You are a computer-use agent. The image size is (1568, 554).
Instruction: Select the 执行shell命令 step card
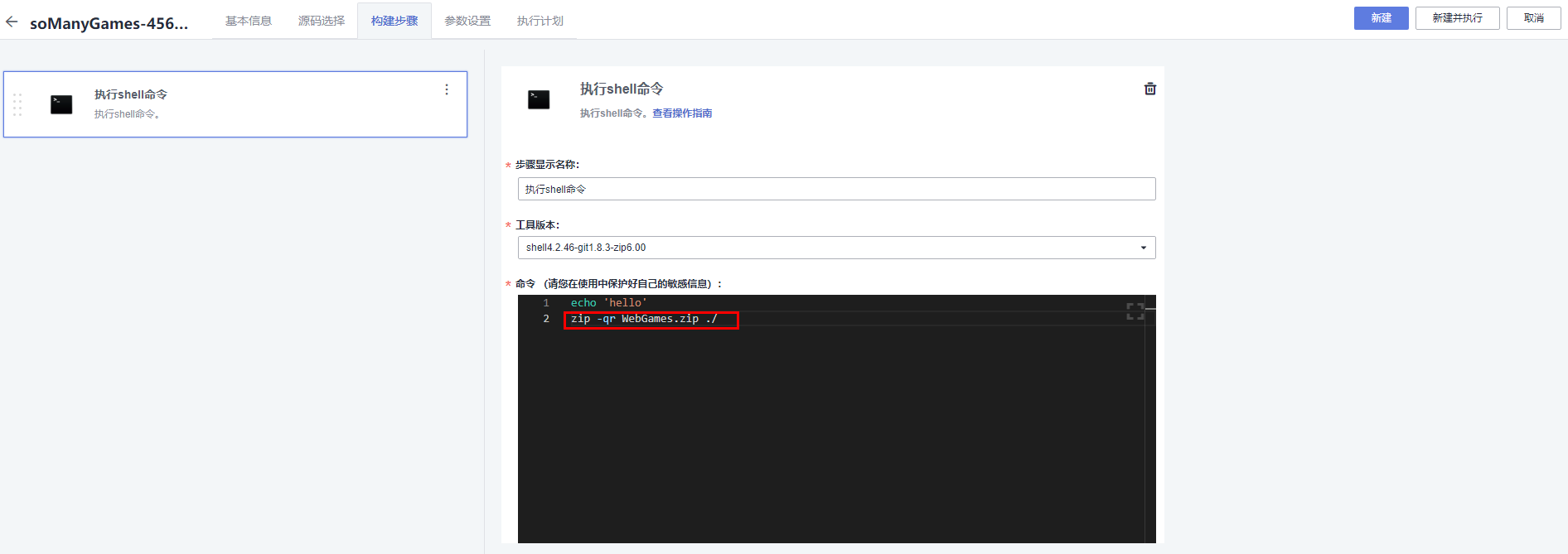tap(235, 104)
